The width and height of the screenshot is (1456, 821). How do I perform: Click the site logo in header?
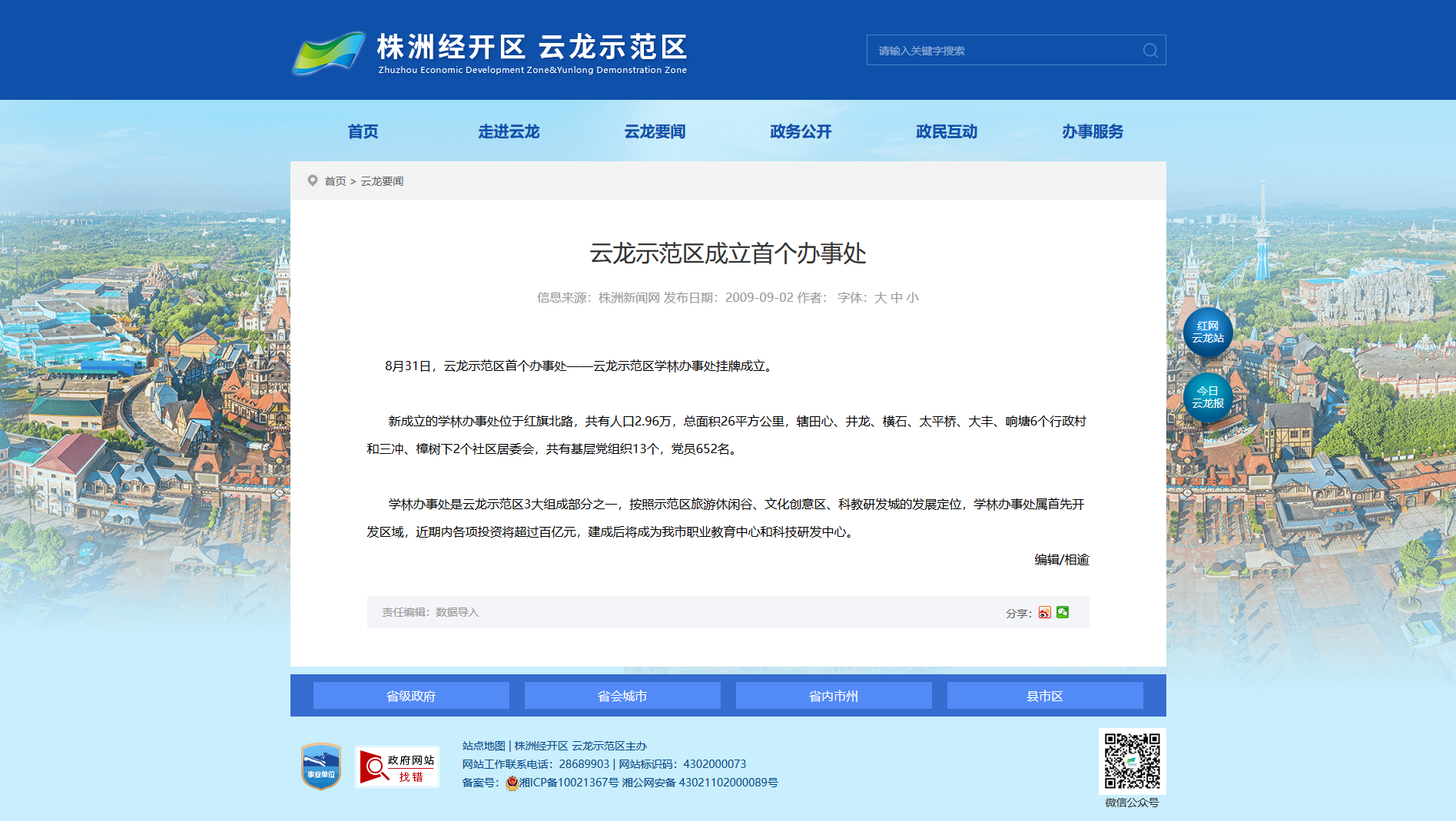(x=489, y=52)
